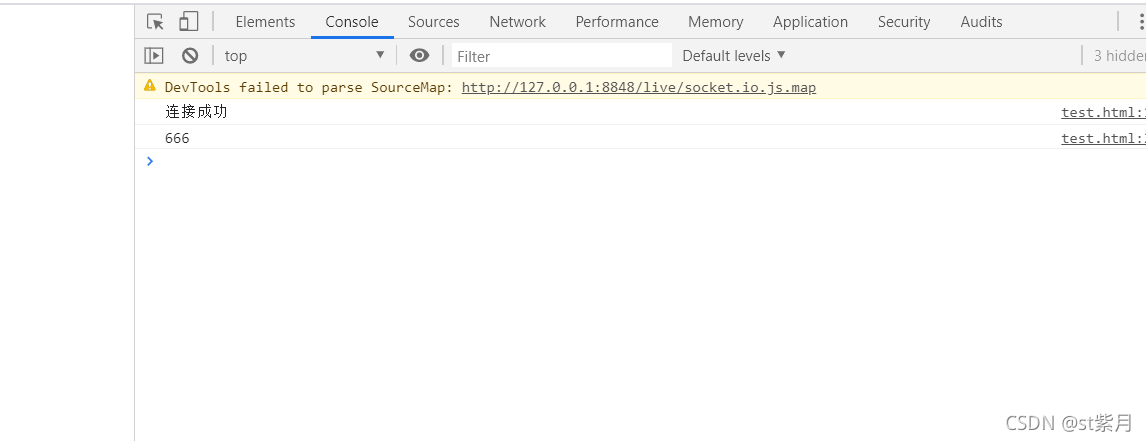Switch to the Memory tab
1146x441 pixels.
(716, 22)
